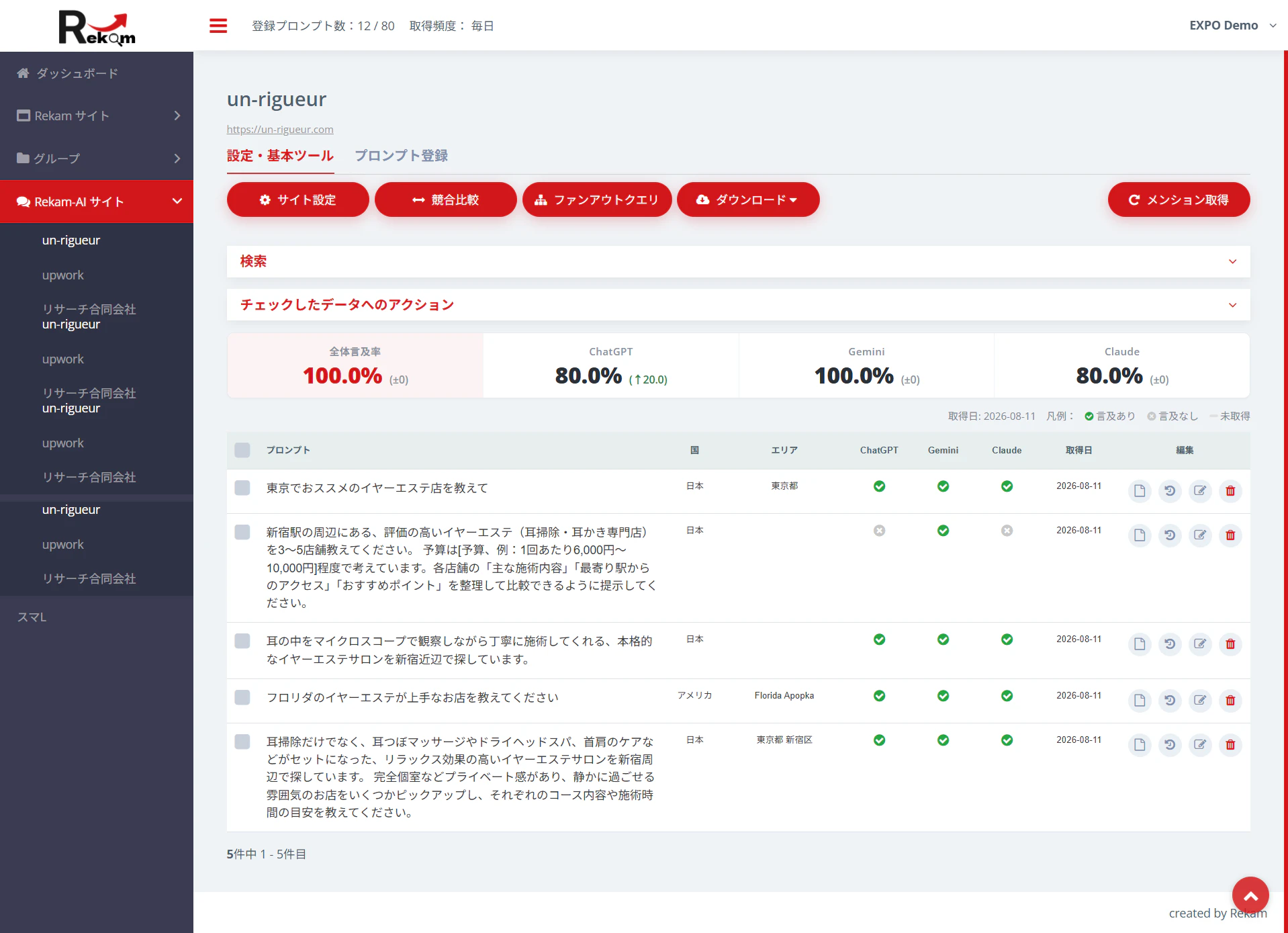Screen dimensions: 1288x933
Task: Delete the フロリダのイヤーエステ prompt row
Action: tap(1230, 701)
